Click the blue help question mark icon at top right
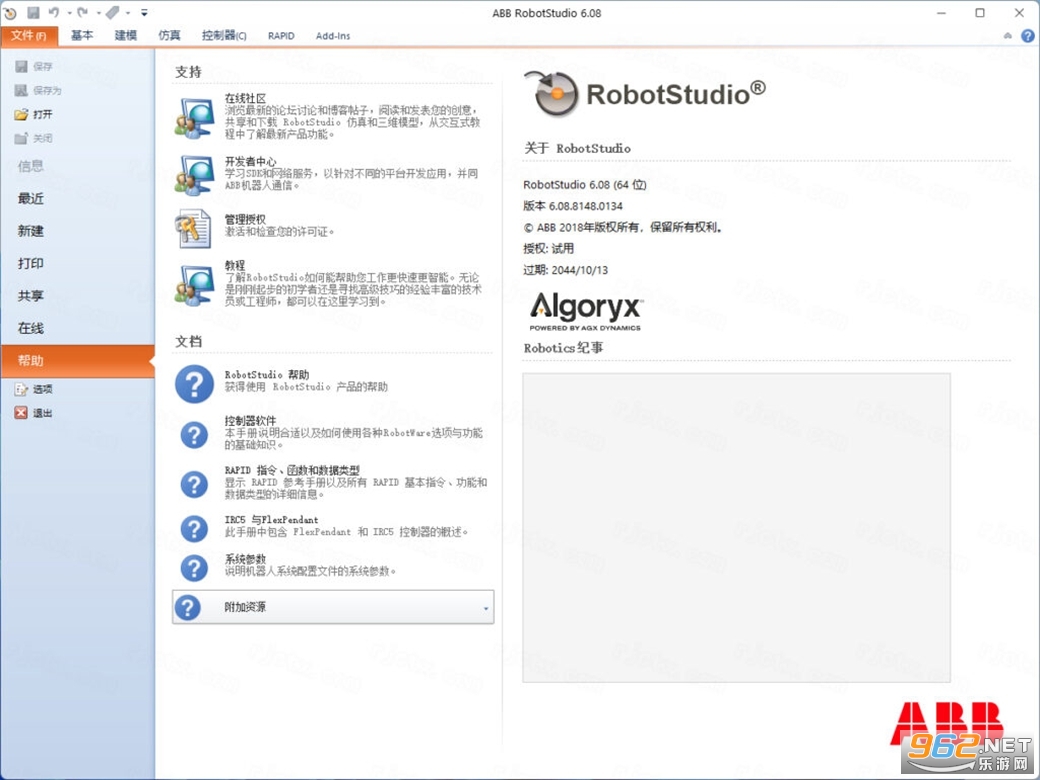Screen dimensions: 1040x780 [1027, 36]
